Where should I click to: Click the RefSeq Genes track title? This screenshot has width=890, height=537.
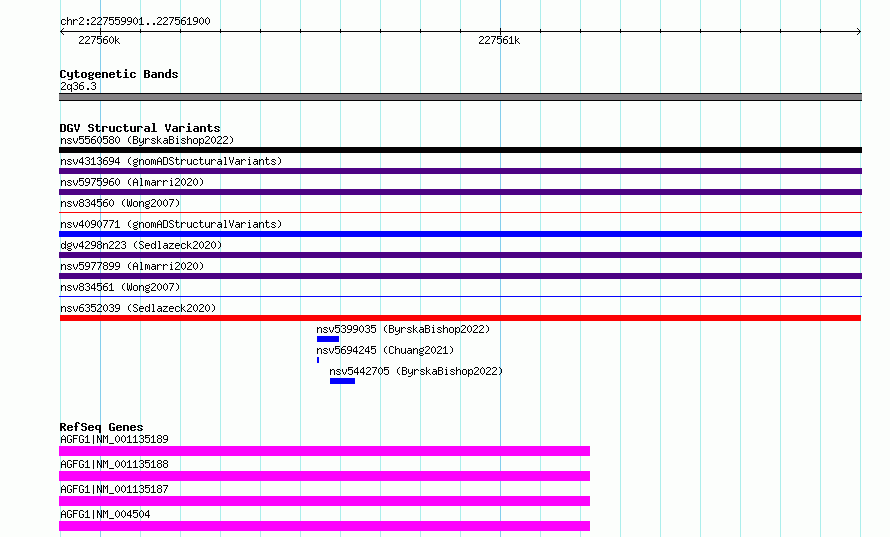(x=101, y=427)
